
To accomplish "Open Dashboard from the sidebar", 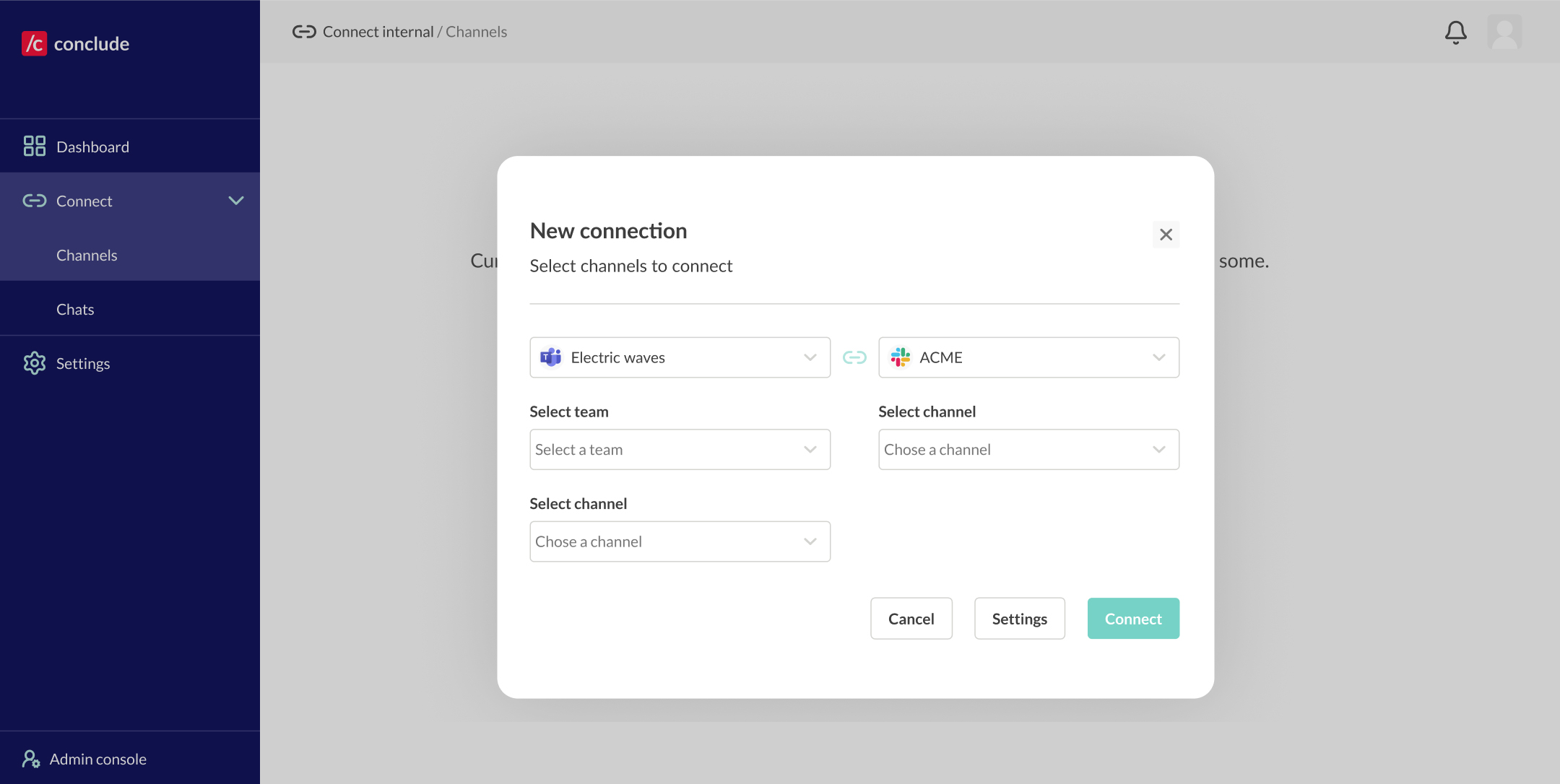I will tap(130, 147).
